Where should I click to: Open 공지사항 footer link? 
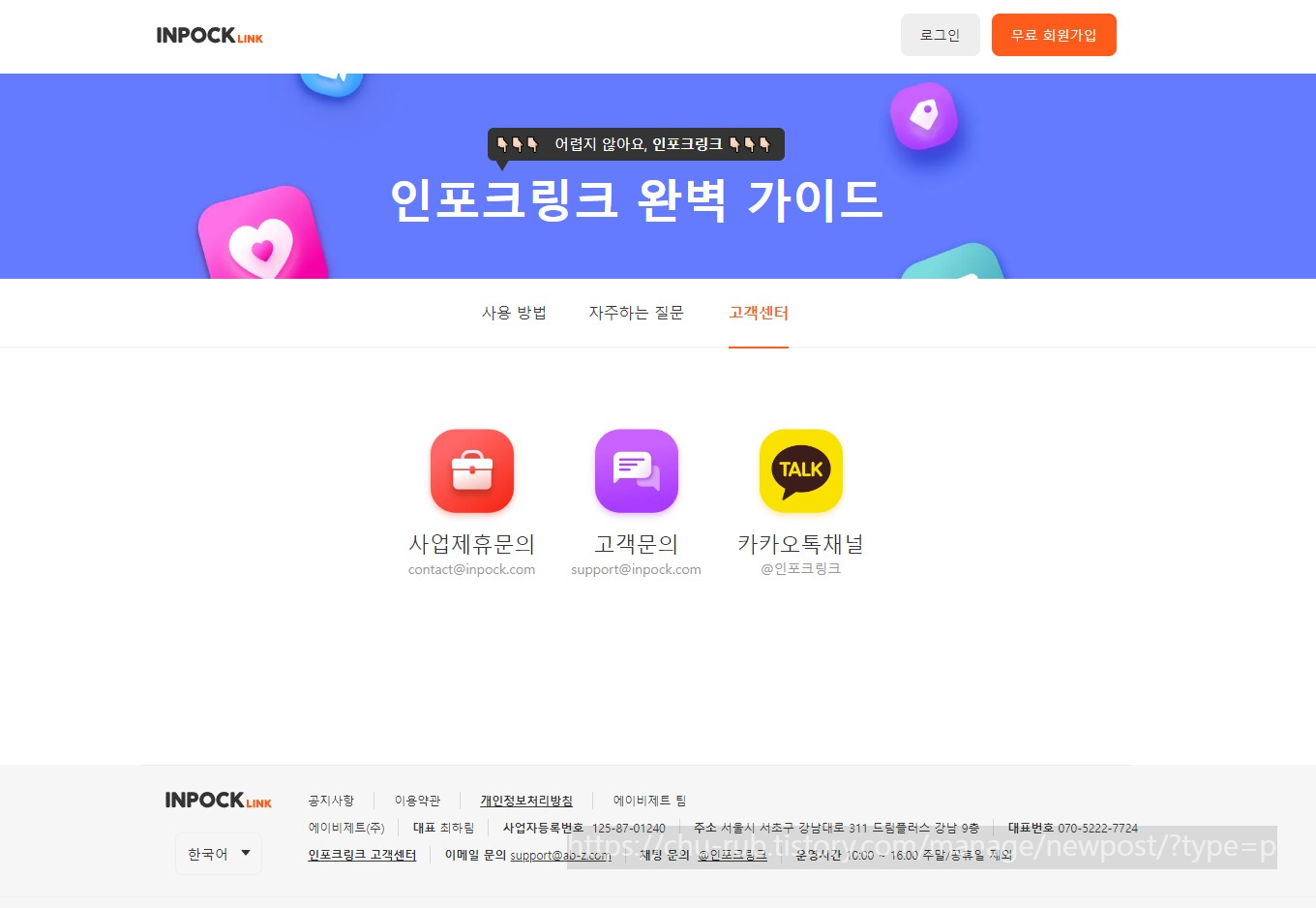point(331,801)
